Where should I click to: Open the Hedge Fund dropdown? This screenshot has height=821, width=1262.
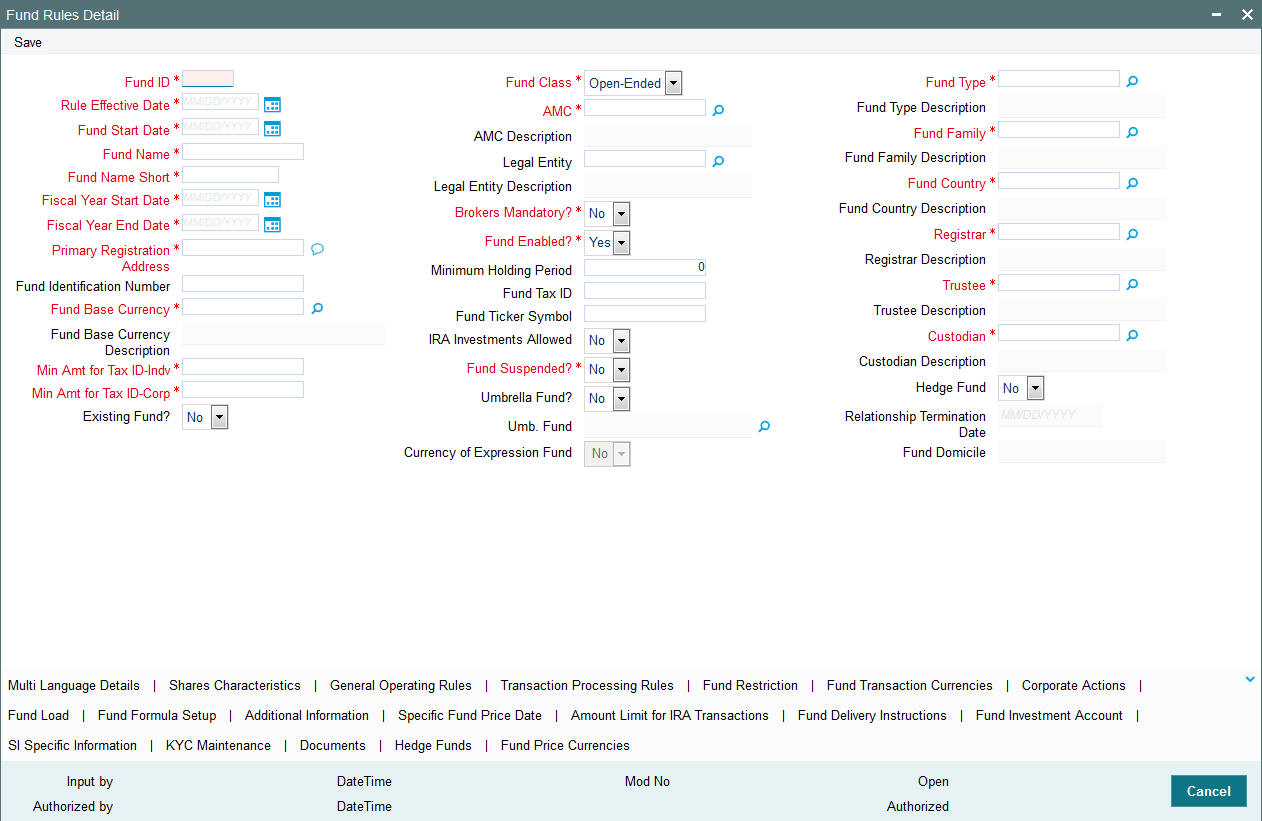pyautogui.click(x=1021, y=388)
